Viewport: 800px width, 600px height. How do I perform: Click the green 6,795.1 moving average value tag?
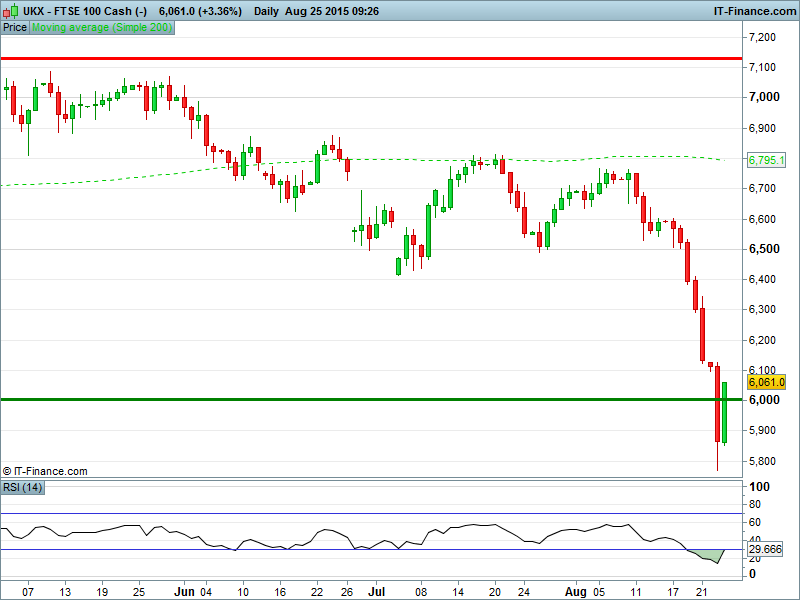pyautogui.click(x=766, y=160)
